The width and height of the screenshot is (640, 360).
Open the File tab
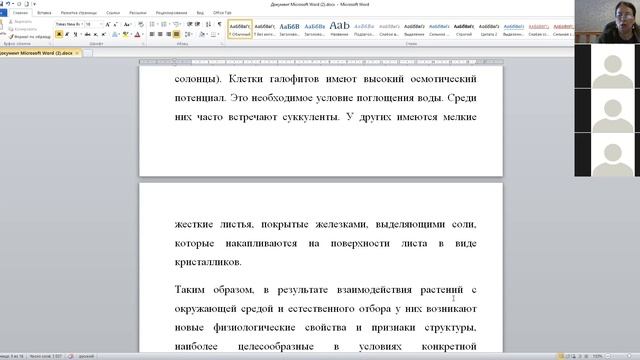coord(3,13)
